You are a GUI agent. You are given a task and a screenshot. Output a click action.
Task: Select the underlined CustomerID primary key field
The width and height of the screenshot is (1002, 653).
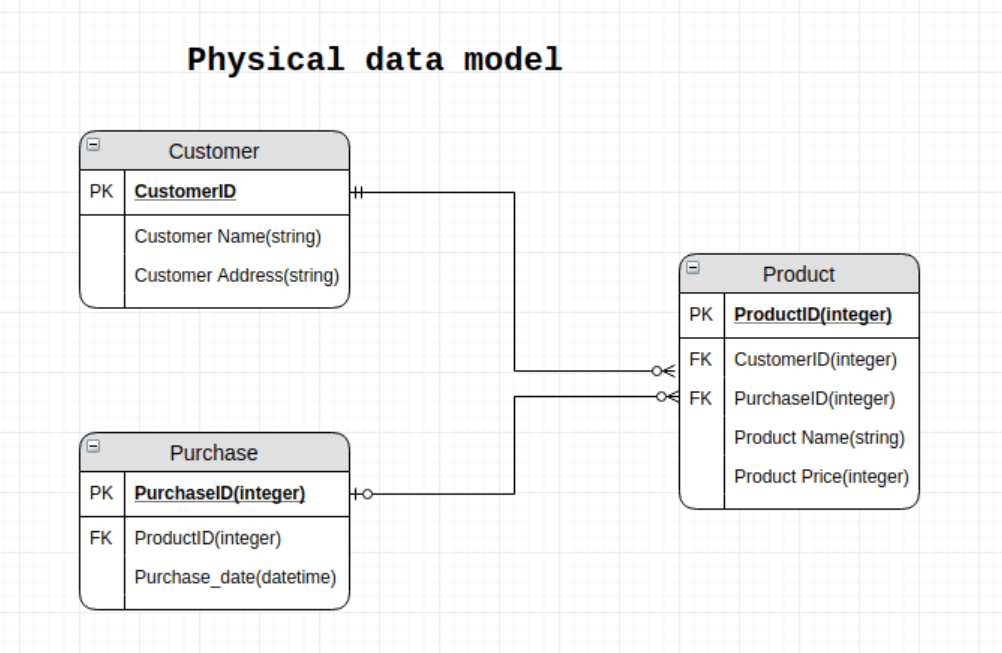tap(185, 191)
